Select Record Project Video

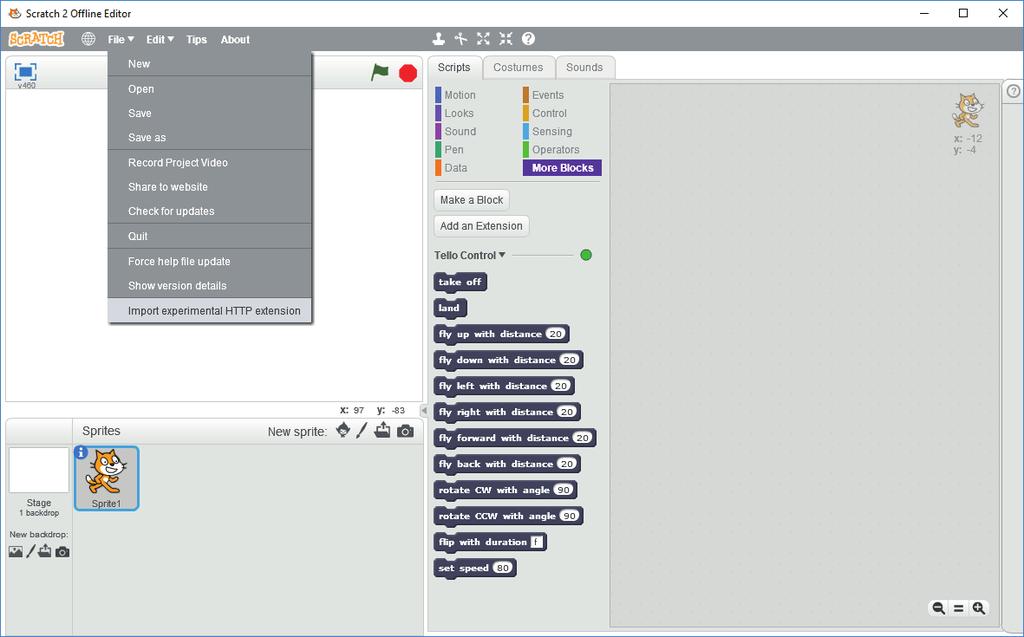coord(210,163)
